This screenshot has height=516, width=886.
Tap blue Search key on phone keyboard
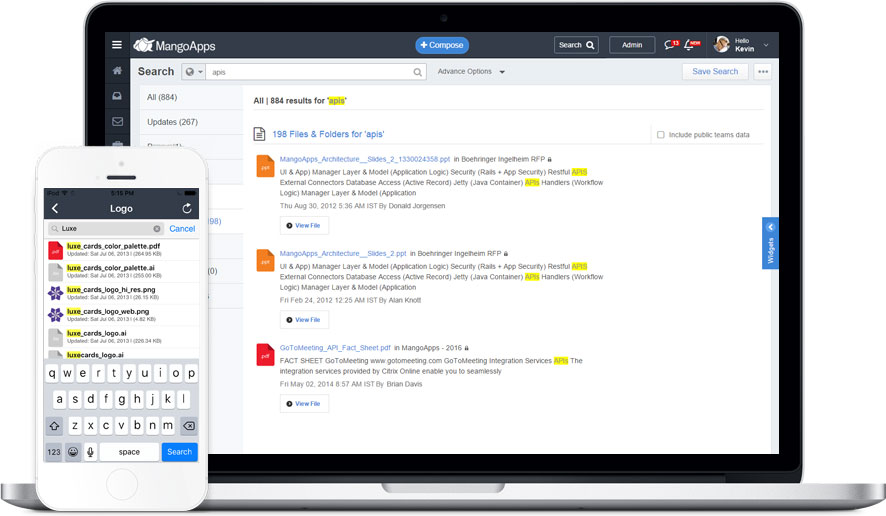pyautogui.click(x=180, y=452)
